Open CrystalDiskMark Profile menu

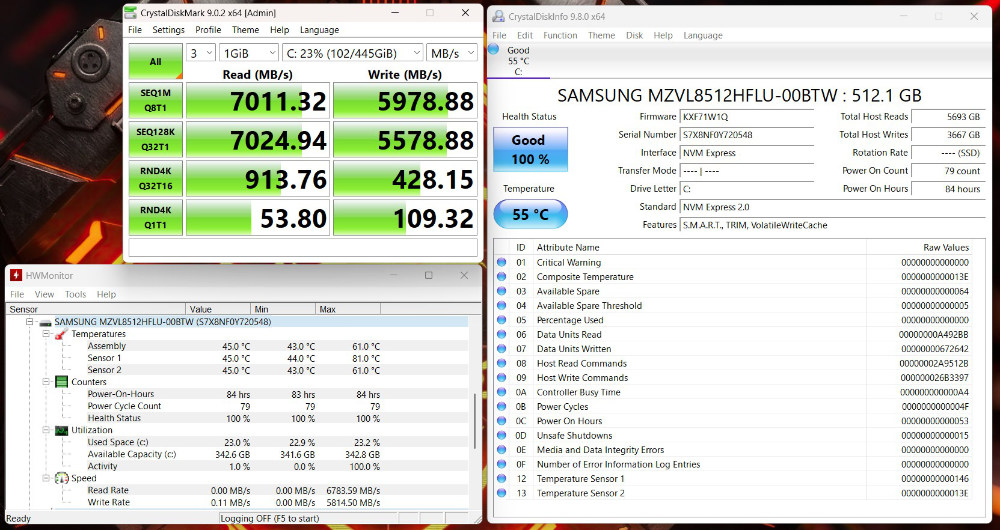pyautogui.click(x=208, y=30)
